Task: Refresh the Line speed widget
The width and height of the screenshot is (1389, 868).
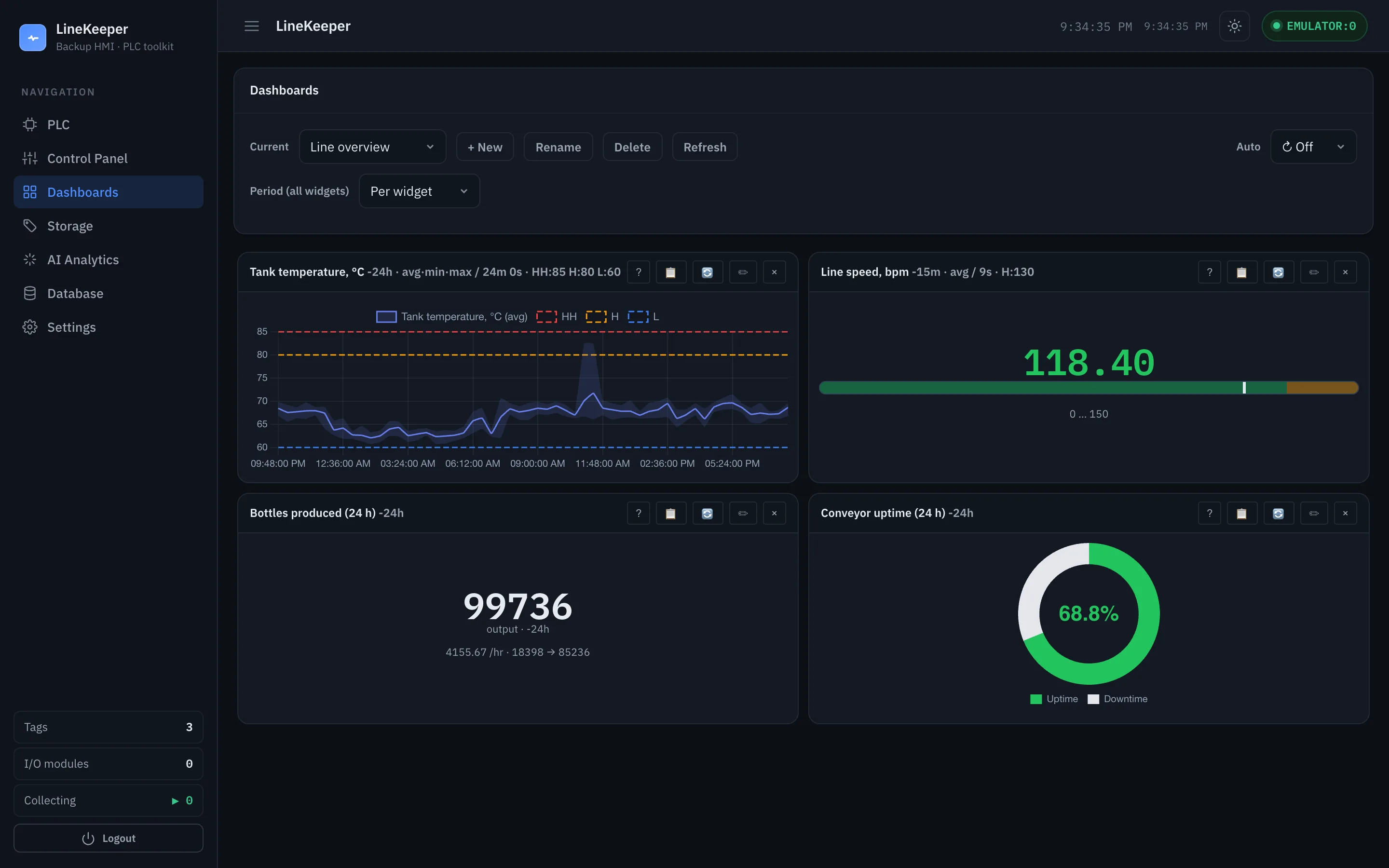Action: click(x=1278, y=272)
